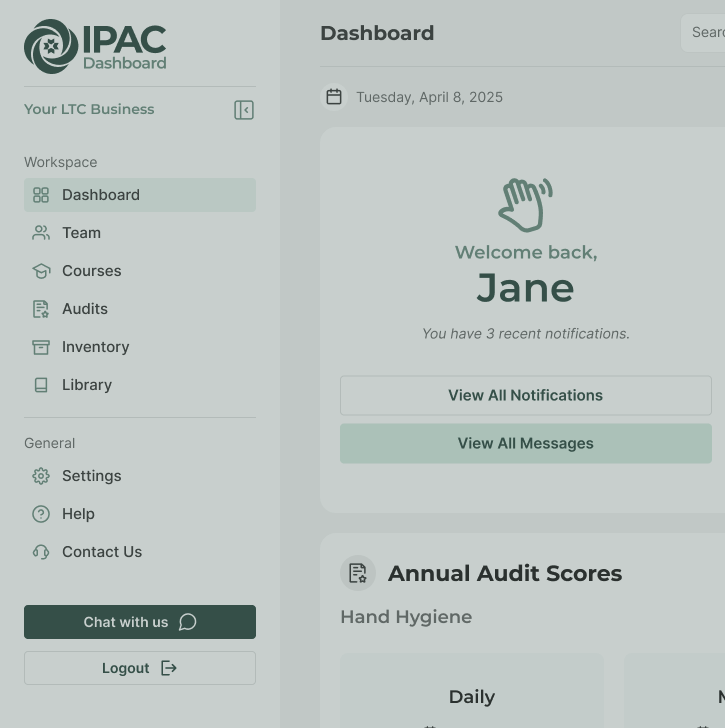Collapse the sidebar panel

(244, 110)
